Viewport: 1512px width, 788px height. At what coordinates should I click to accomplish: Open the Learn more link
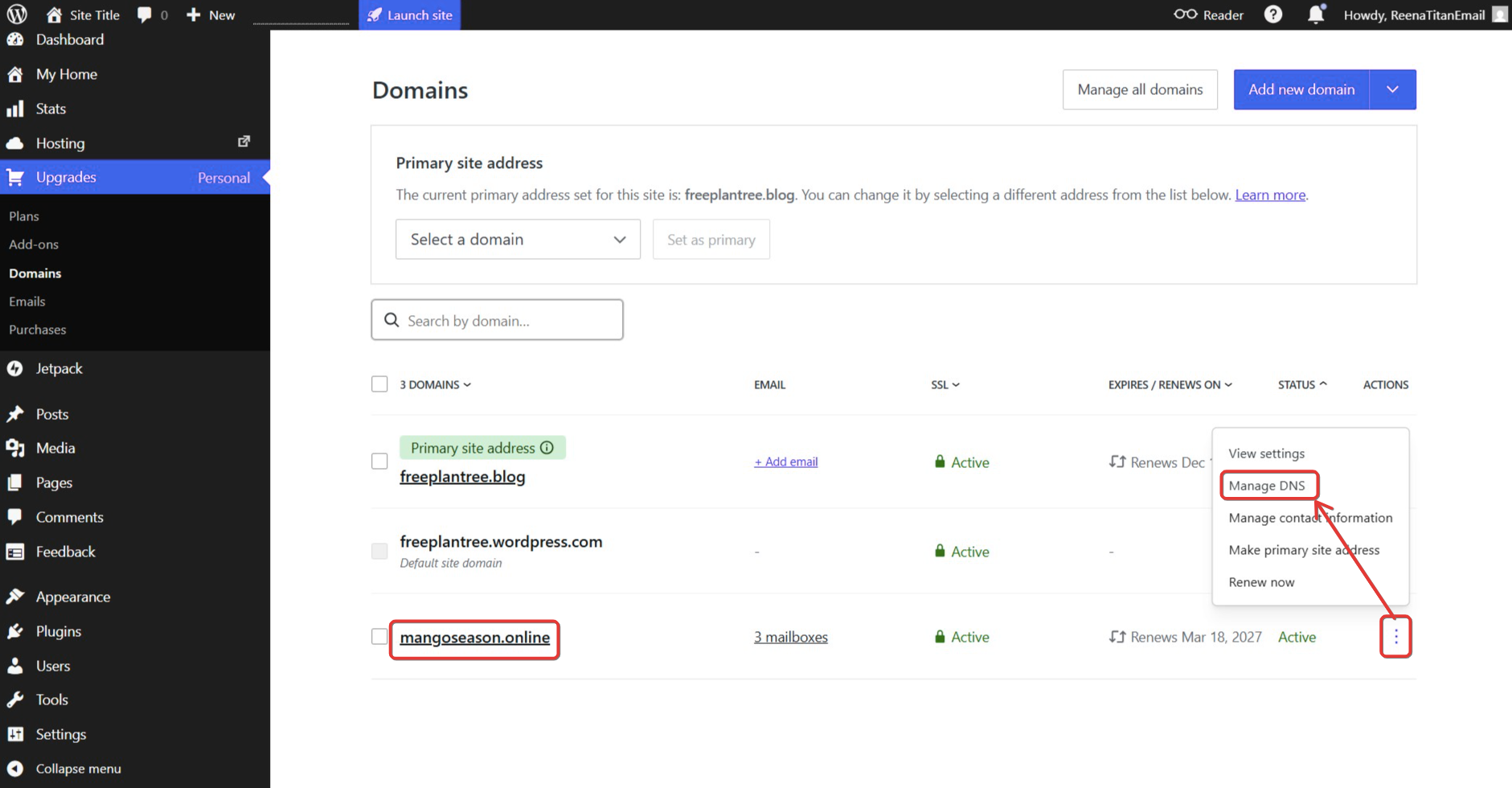click(x=1270, y=195)
